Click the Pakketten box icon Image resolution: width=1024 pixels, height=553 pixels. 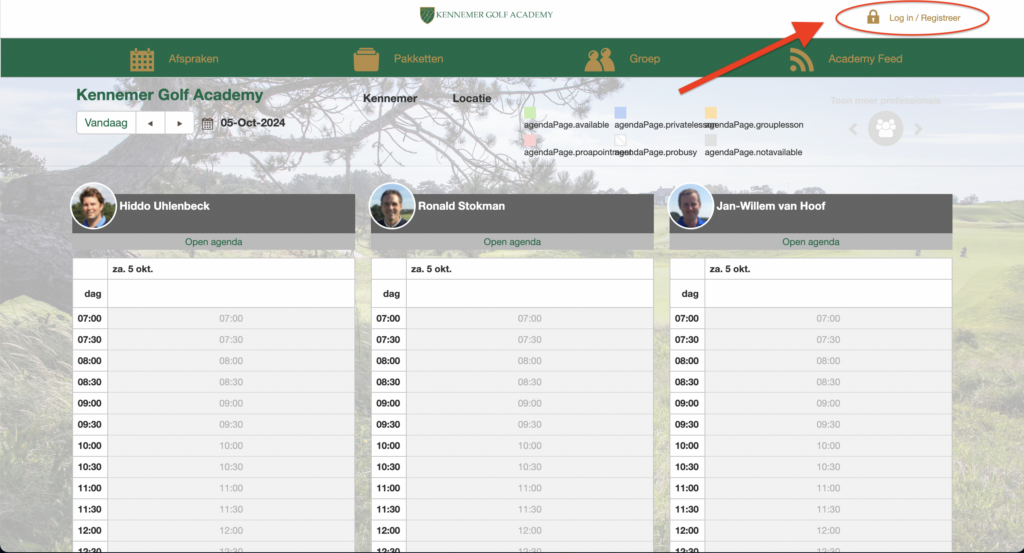[366, 59]
